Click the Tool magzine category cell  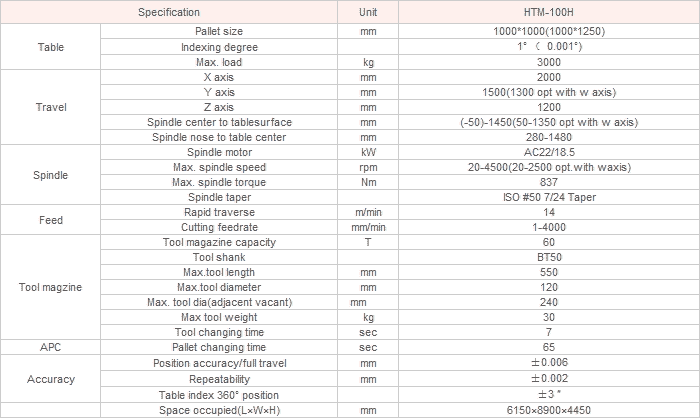(50, 287)
